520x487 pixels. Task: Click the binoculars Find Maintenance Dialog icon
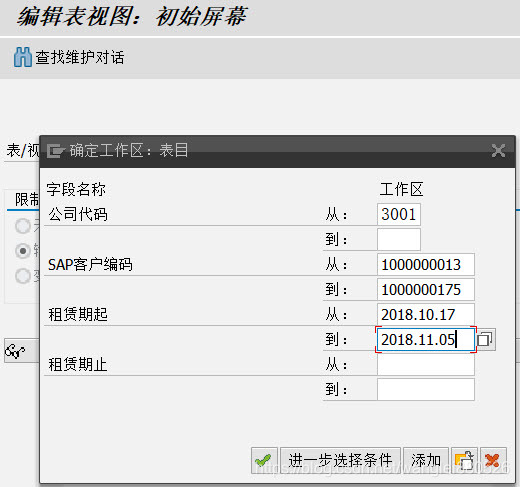23,57
